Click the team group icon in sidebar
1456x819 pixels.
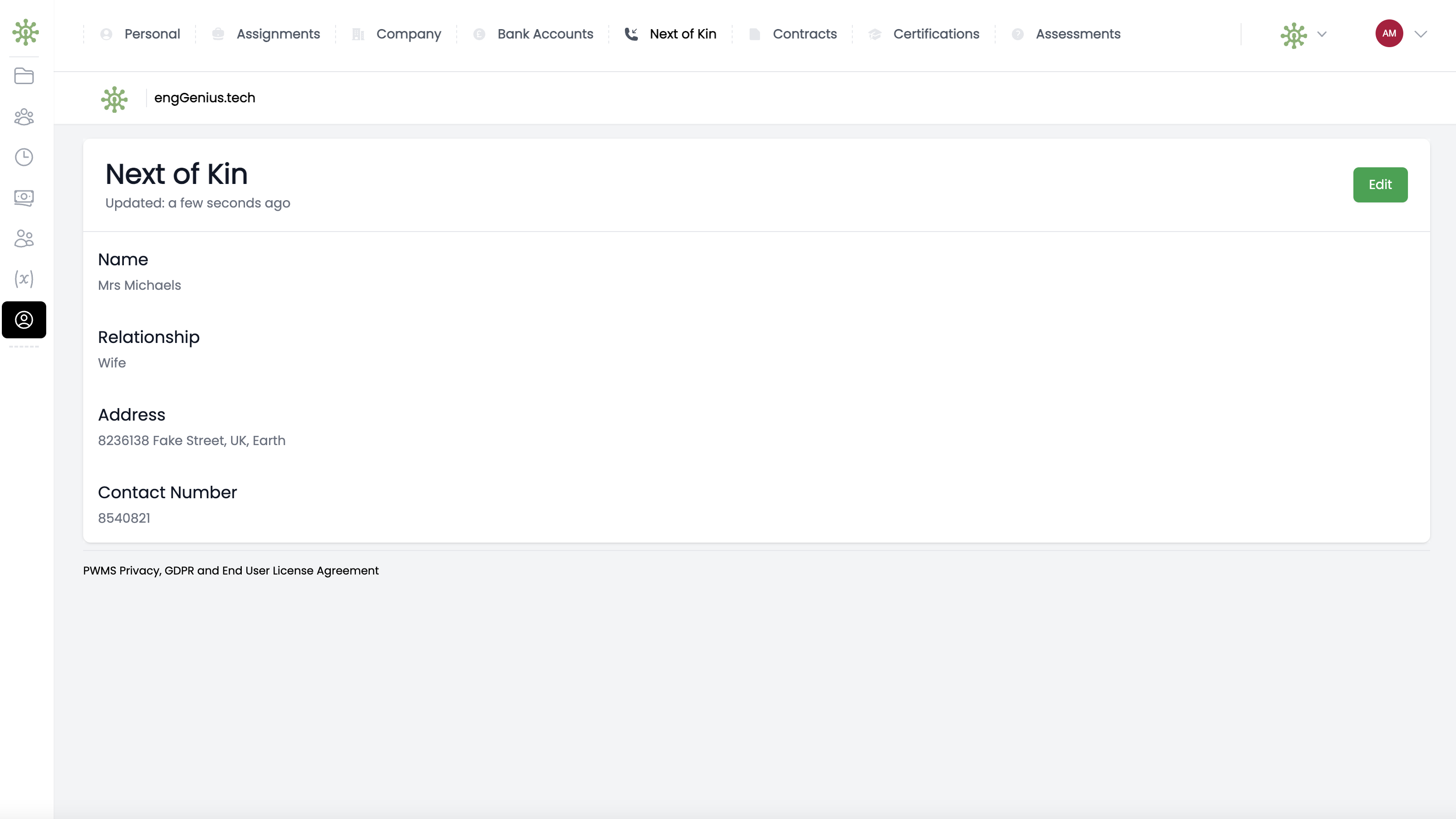tap(24, 116)
